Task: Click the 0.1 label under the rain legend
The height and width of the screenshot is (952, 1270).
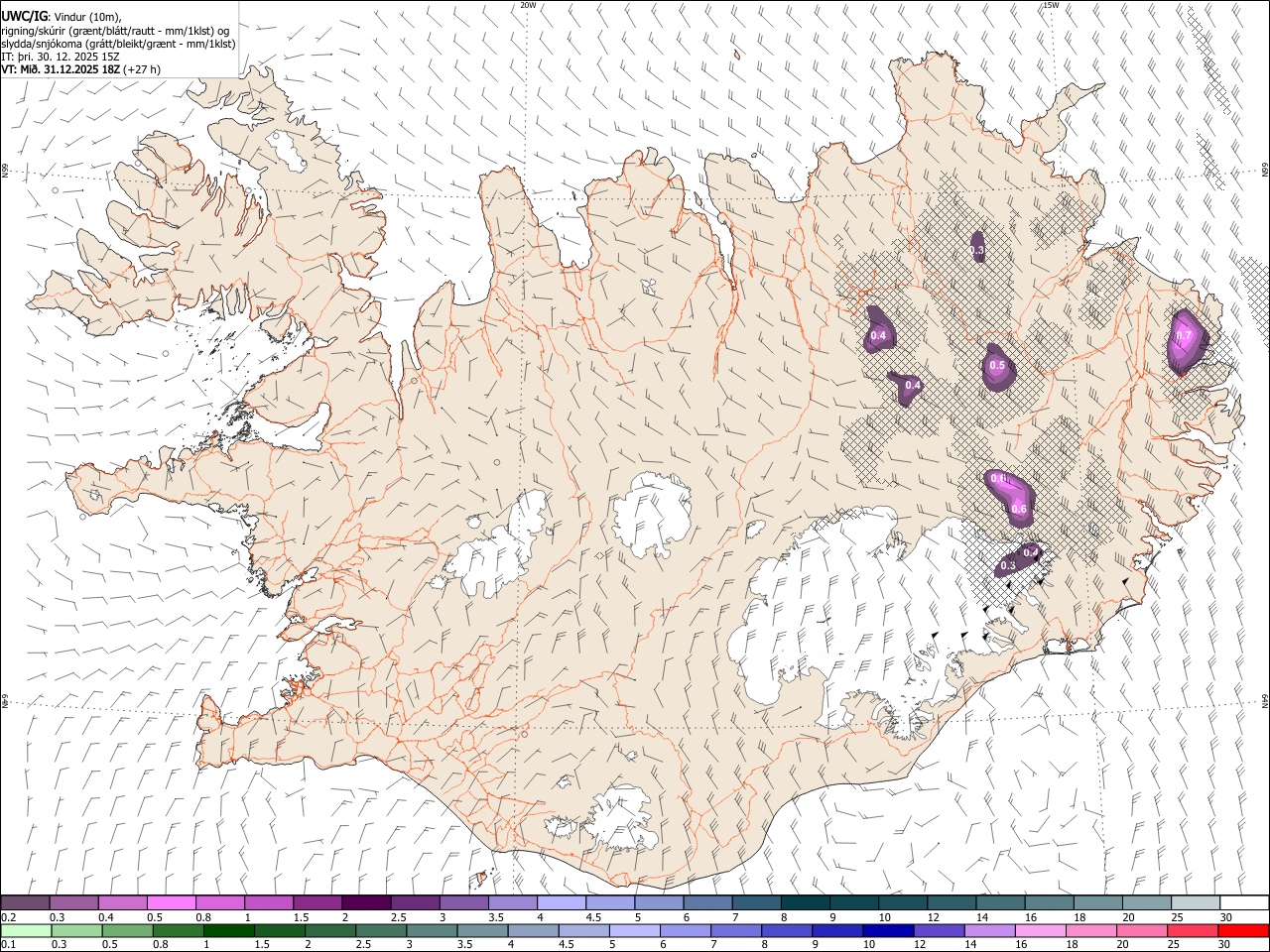Action: [x=8, y=945]
